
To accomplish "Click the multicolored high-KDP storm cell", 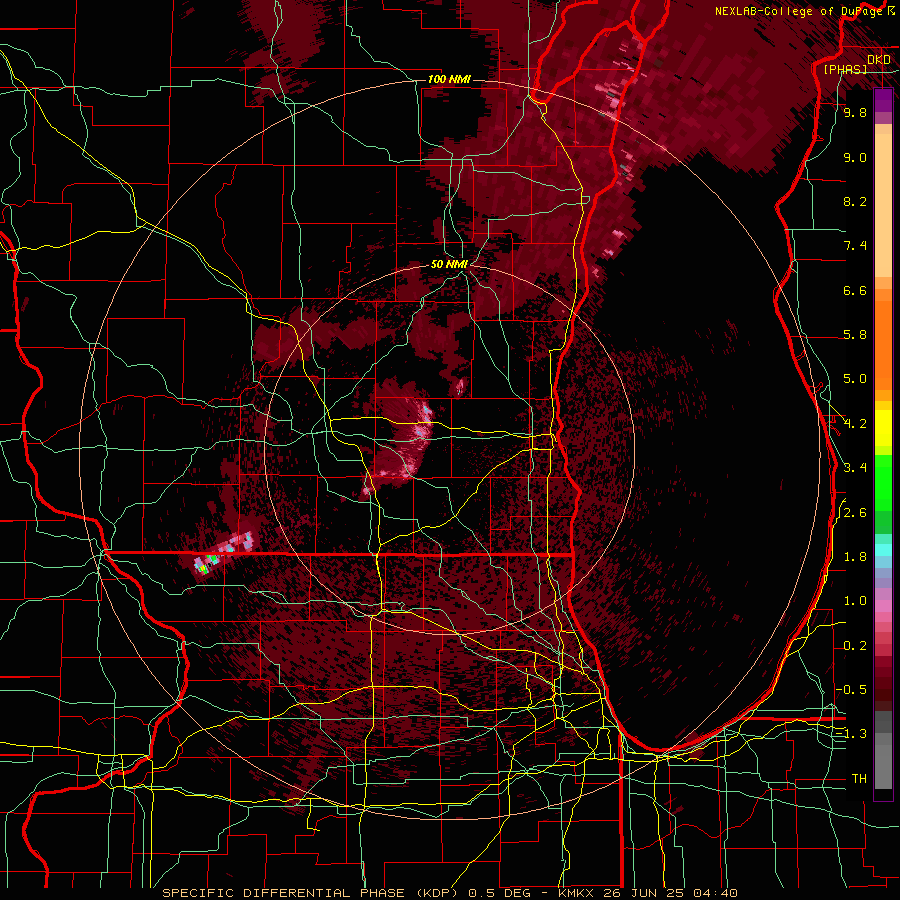I will (224, 552).
